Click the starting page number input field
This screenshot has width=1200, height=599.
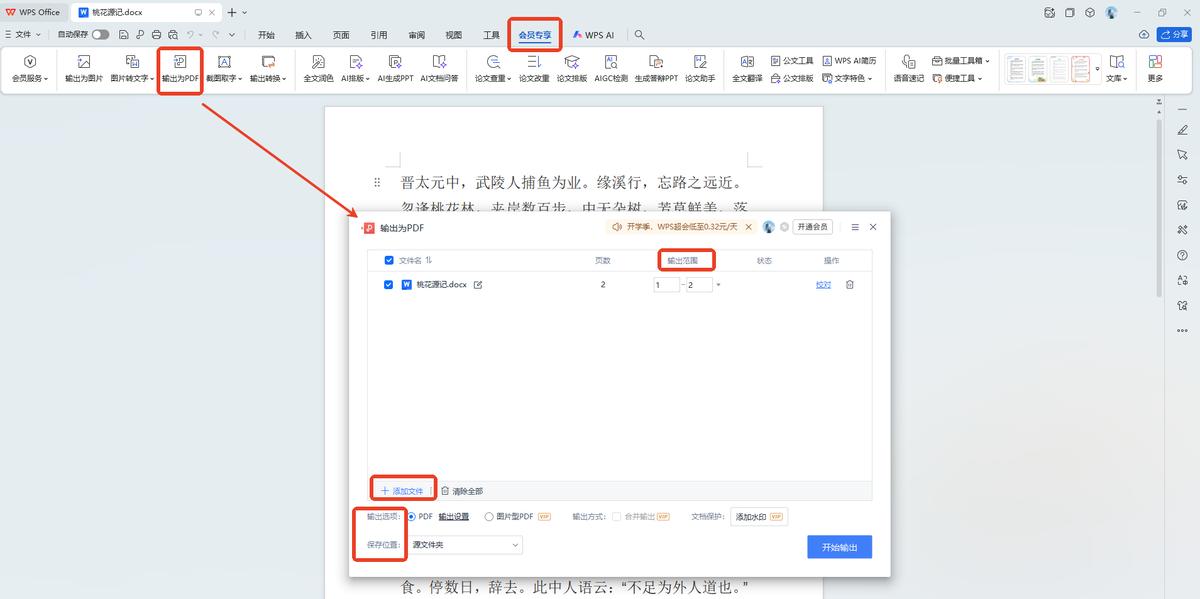(665, 284)
